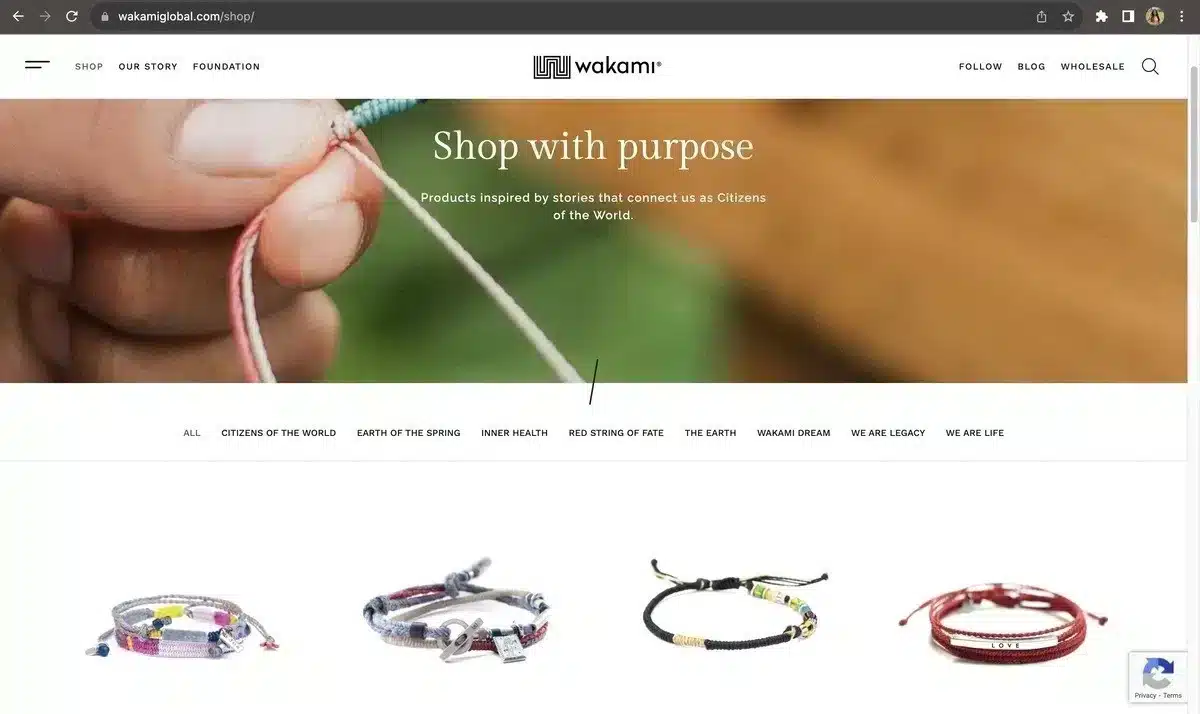Image resolution: width=1200 pixels, height=714 pixels.
Task: Click the red LOVE bracelet thumbnail
Action: (x=1002, y=622)
